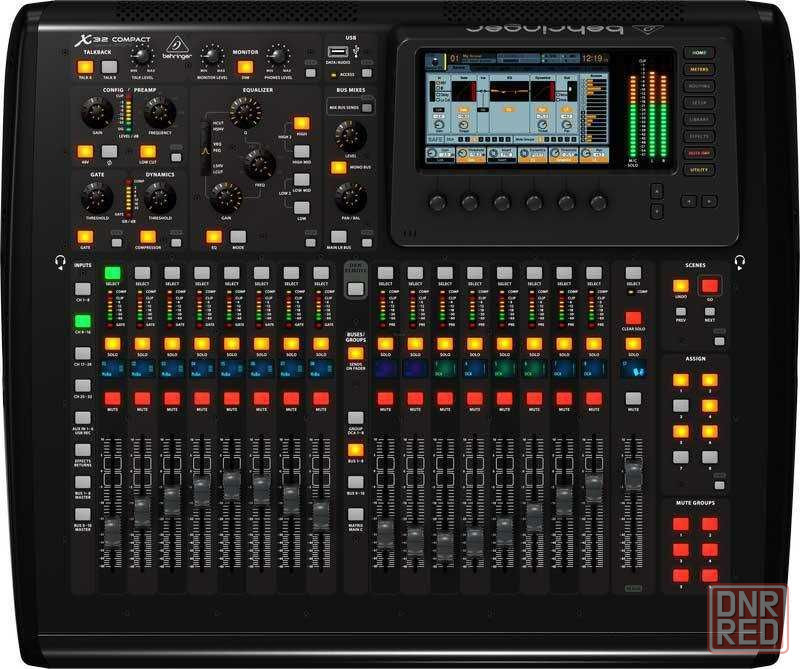800x669 pixels.
Task: Click the DAW Remote button
Action: tap(356, 289)
